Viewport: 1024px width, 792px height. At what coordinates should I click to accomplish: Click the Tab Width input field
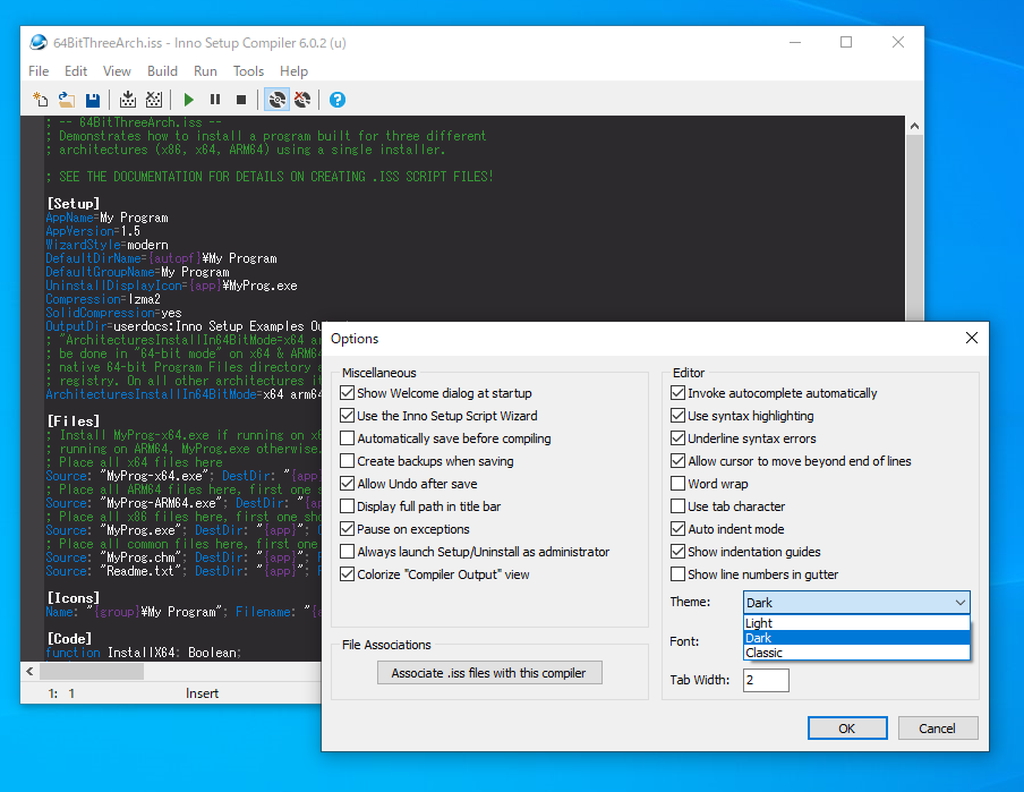click(765, 680)
